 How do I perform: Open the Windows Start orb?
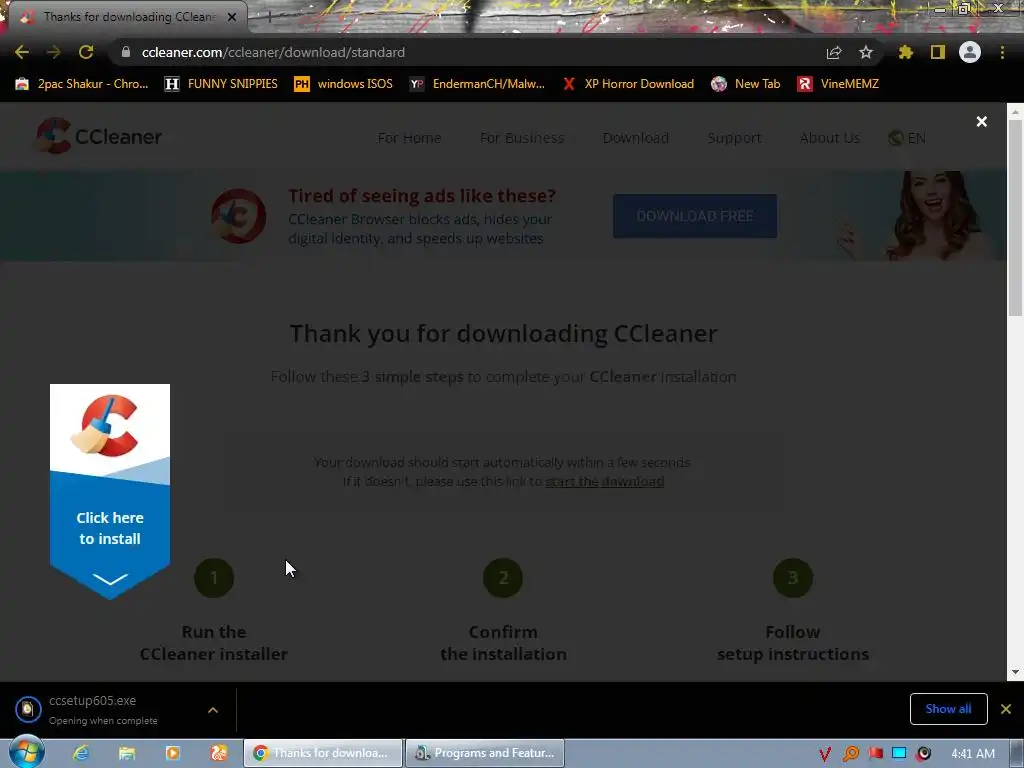[x=27, y=753]
